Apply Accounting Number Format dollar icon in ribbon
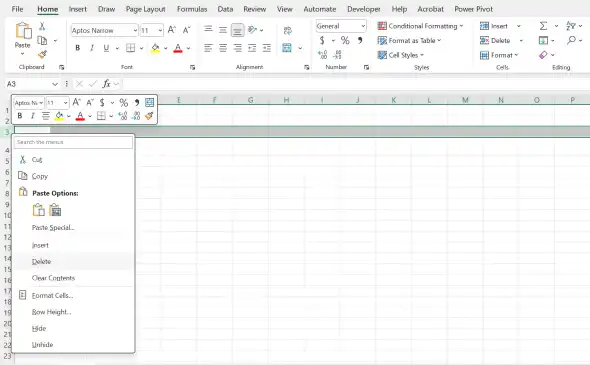This screenshot has height=365, width=590. tap(322, 40)
